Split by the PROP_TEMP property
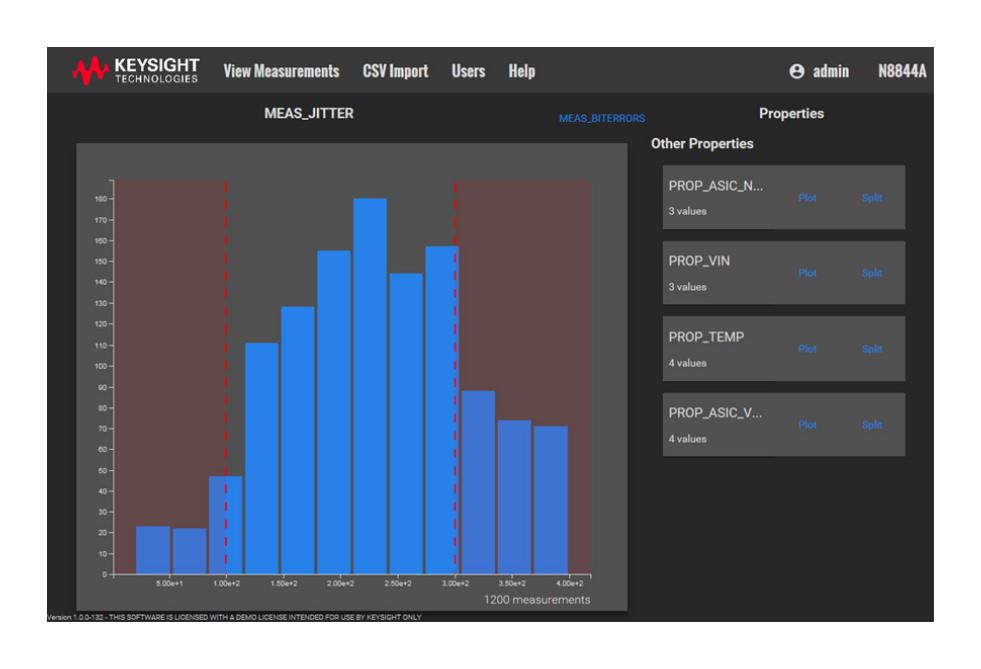Viewport: 981px width, 669px height. click(x=872, y=349)
